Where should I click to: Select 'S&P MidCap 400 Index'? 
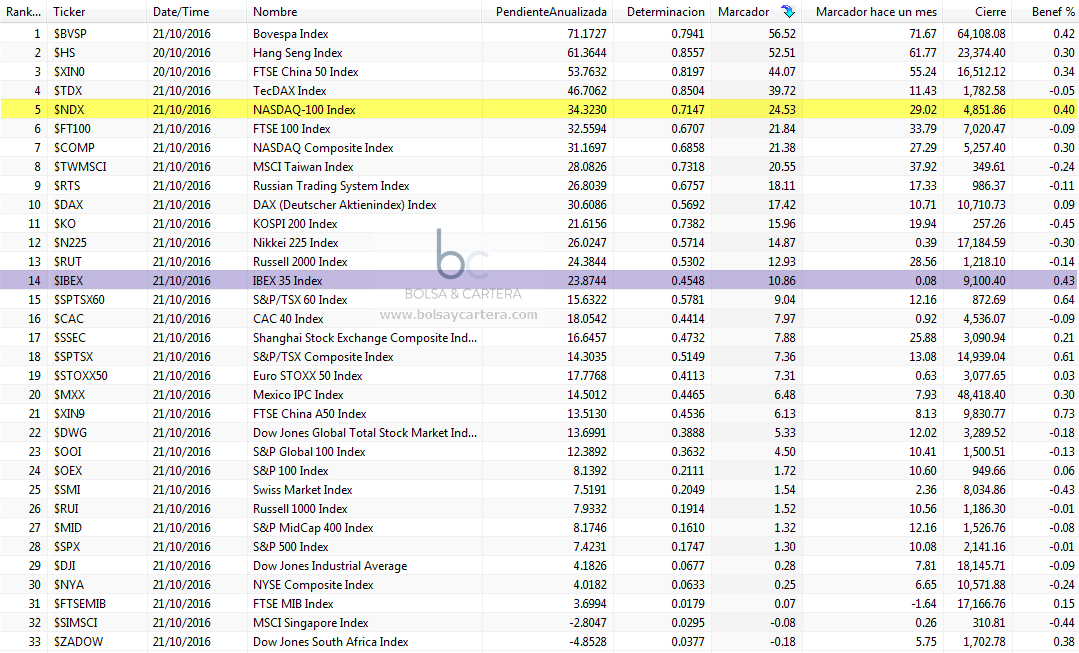[313, 528]
